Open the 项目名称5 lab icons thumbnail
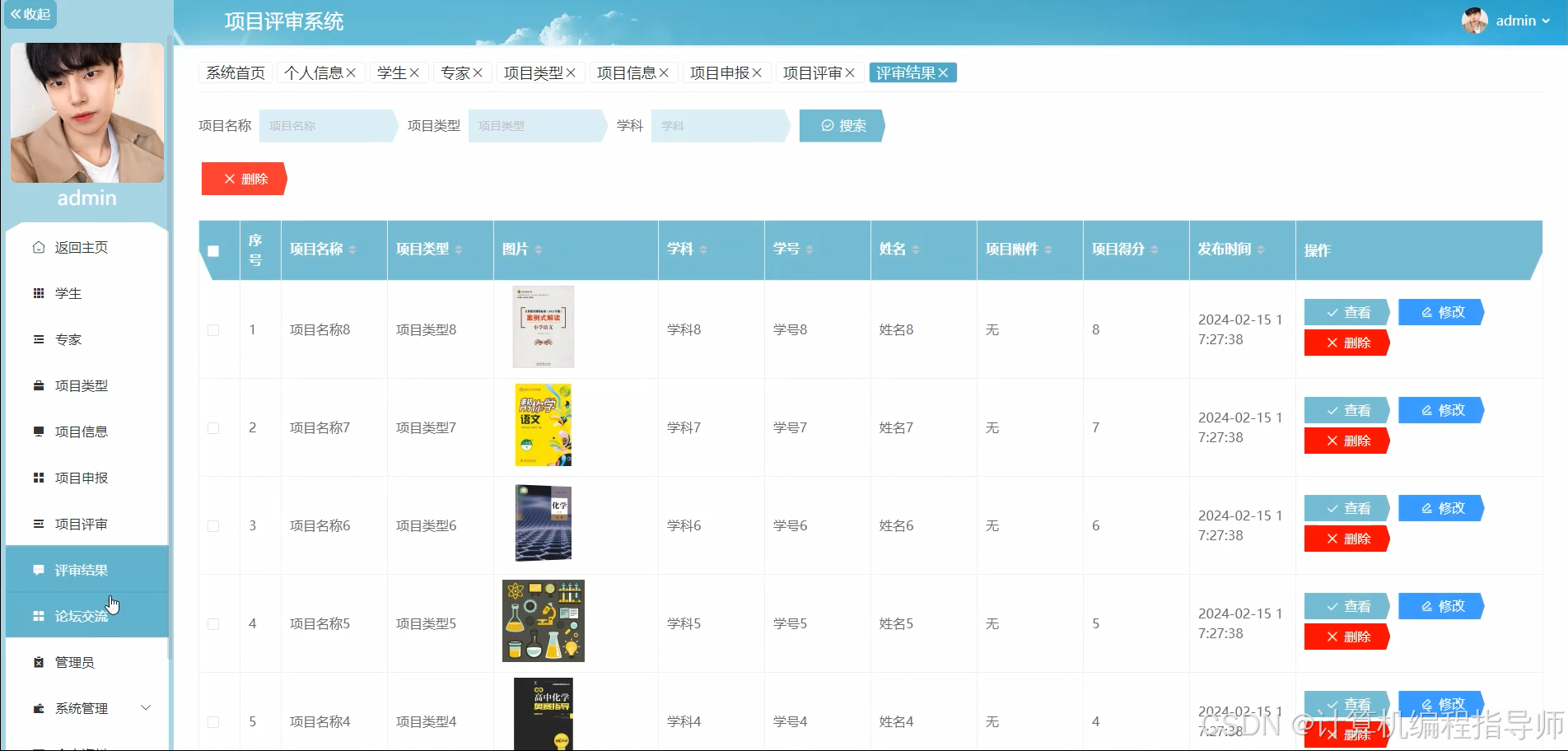 pos(544,621)
